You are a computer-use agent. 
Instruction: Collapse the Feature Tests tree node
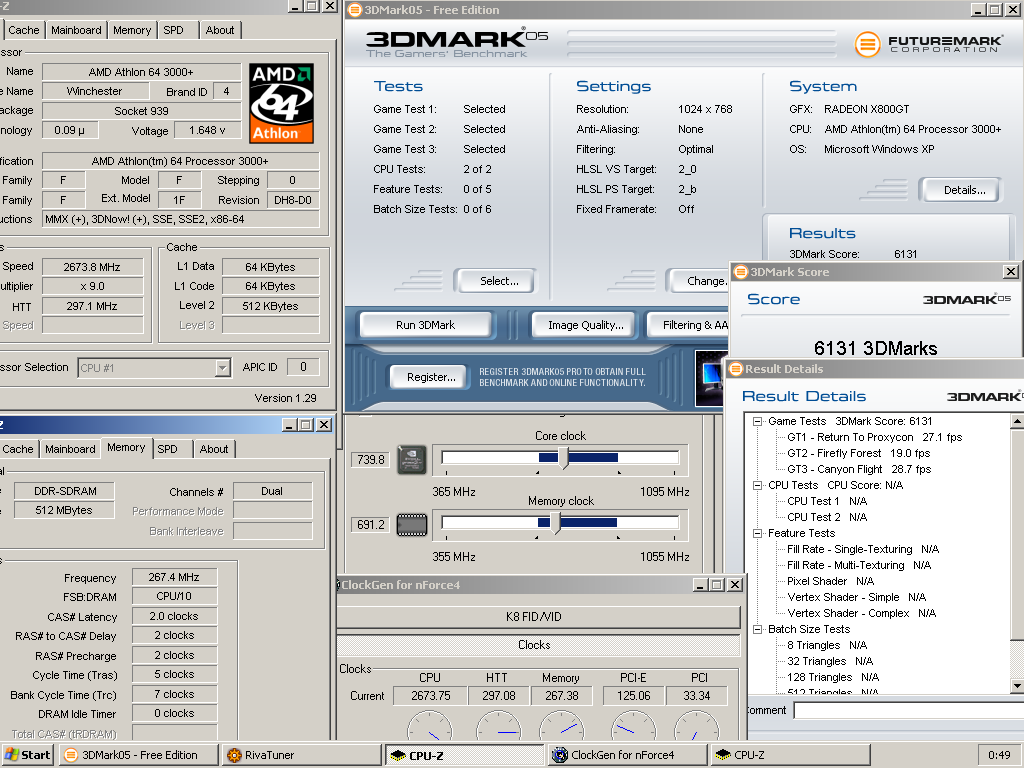[758, 534]
